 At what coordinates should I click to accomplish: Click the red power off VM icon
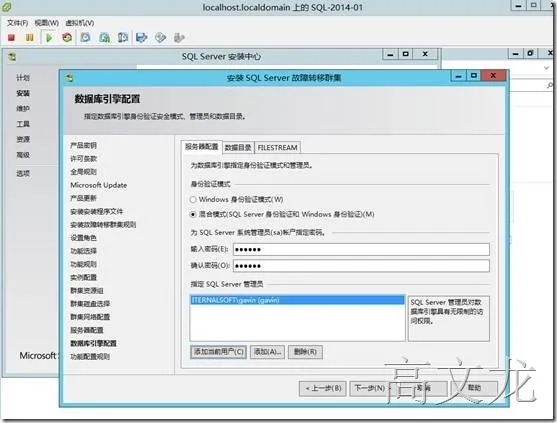tap(11, 37)
